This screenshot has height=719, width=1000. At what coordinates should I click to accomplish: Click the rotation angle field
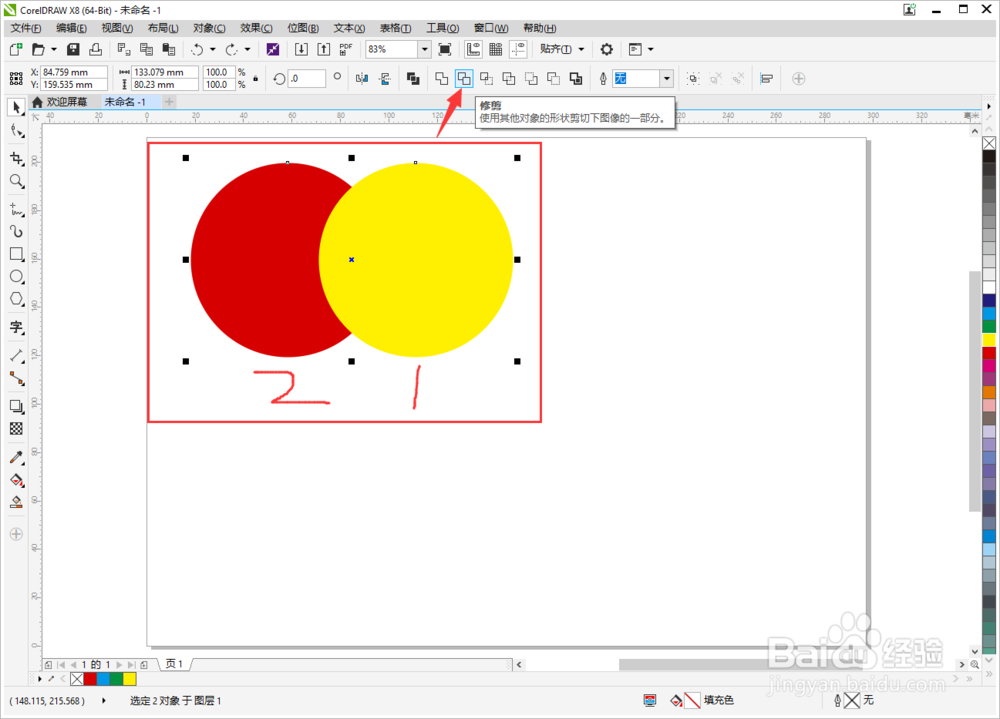click(307, 78)
